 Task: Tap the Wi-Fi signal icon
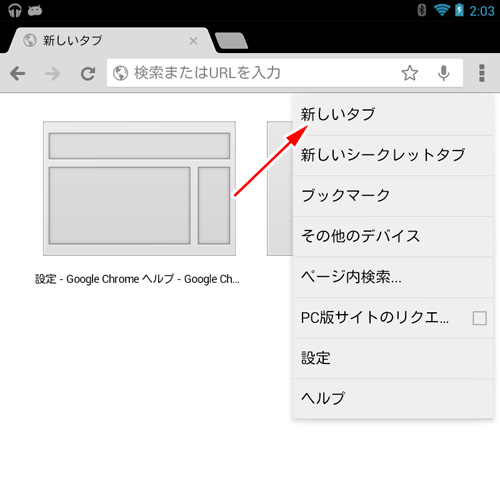point(442,10)
